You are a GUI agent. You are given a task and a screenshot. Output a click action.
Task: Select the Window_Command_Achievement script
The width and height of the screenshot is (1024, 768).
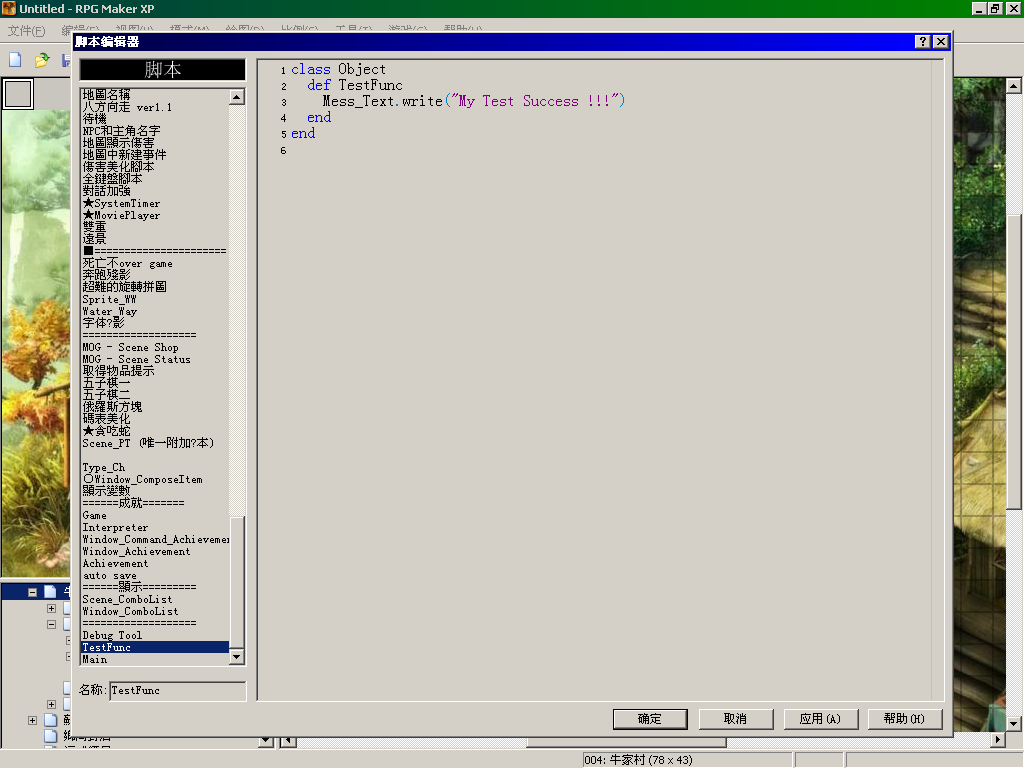pyautogui.click(x=155, y=539)
